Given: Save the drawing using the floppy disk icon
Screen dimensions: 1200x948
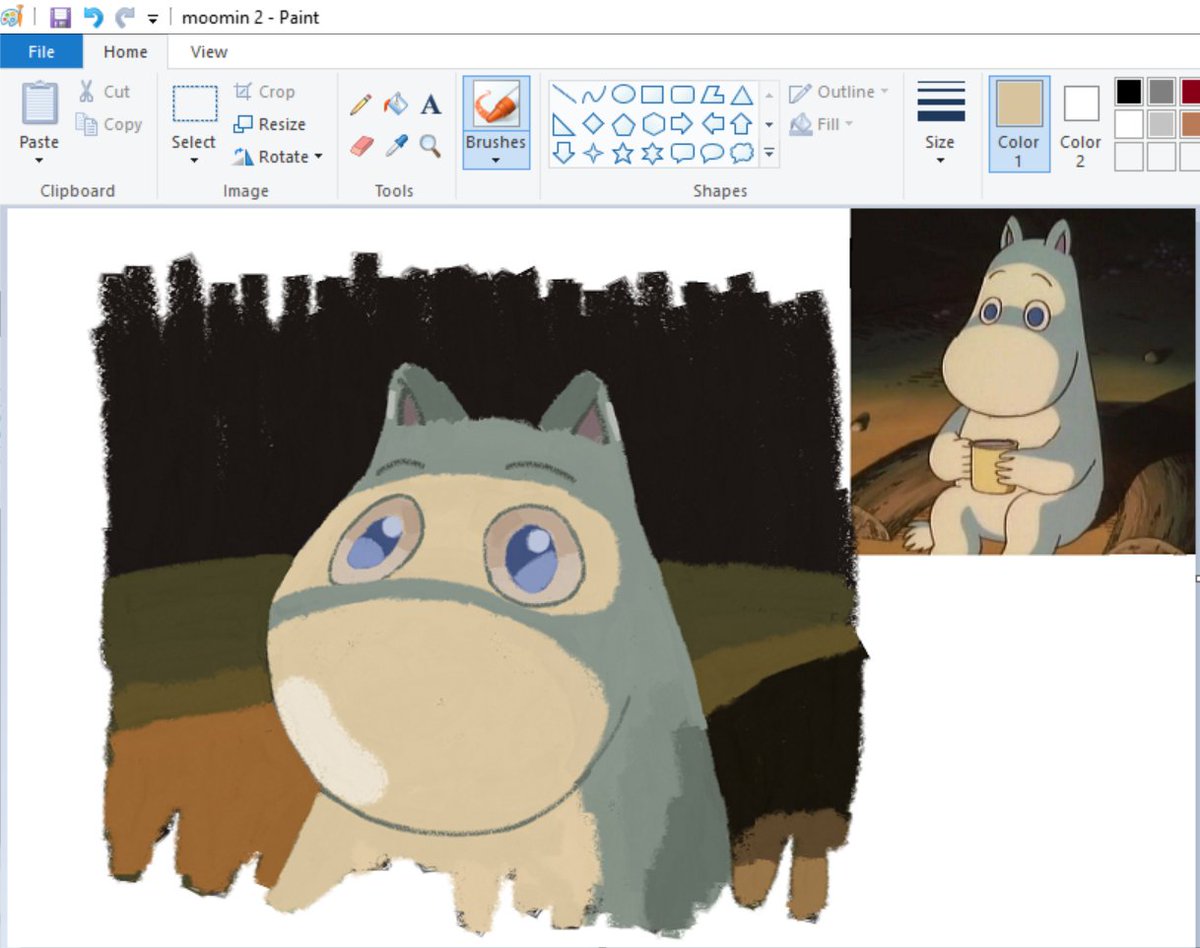Looking at the screenshot, I should [x=60, y=17].
